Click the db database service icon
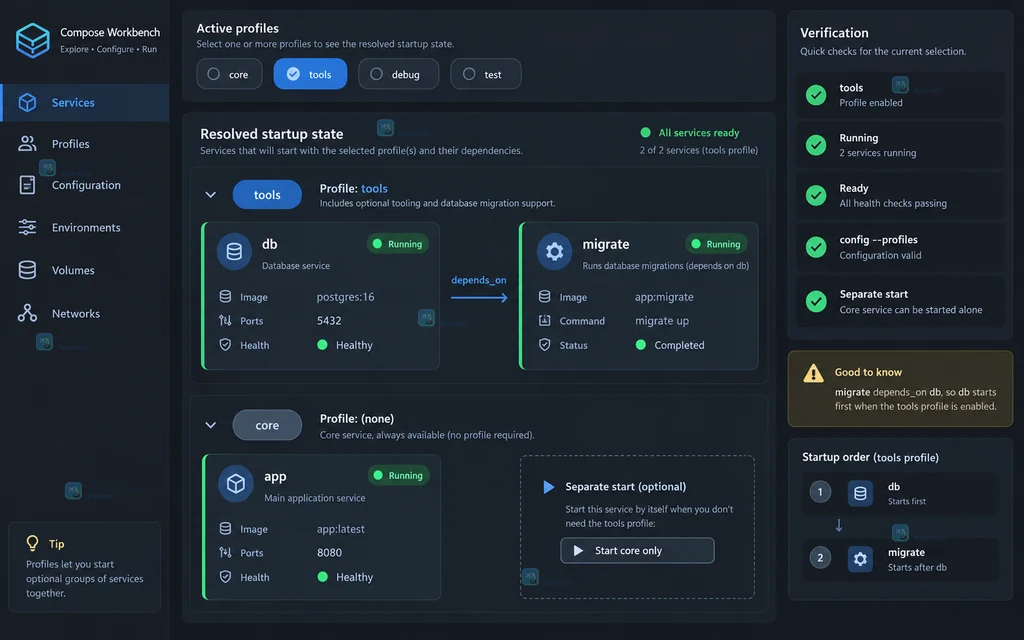The image size is (1024, 640). click(x=234, y=251)
